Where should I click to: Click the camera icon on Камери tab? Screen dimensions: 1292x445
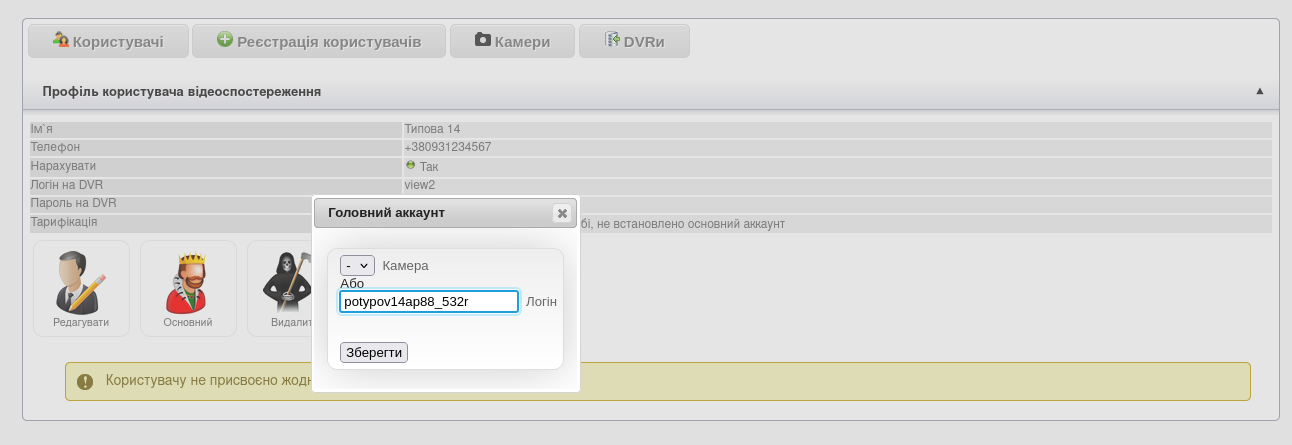483,40
